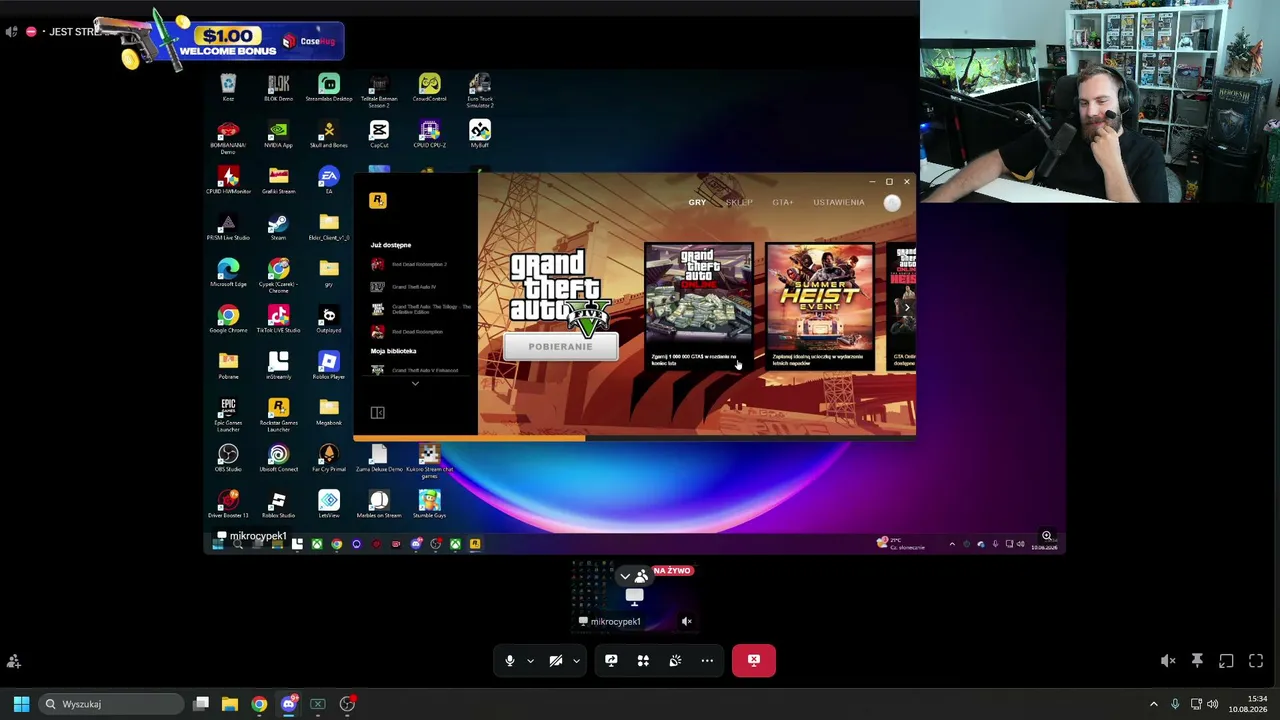Open the Pobrane folder on the desktop
Screen dimensions: 1280x720
click(228, 364)
